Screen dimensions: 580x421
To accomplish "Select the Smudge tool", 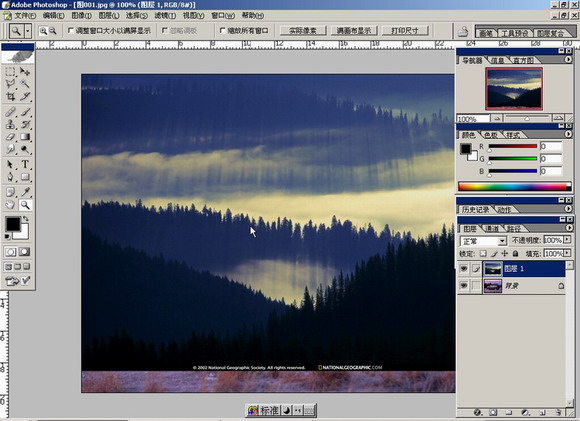I will pos(10,149).
